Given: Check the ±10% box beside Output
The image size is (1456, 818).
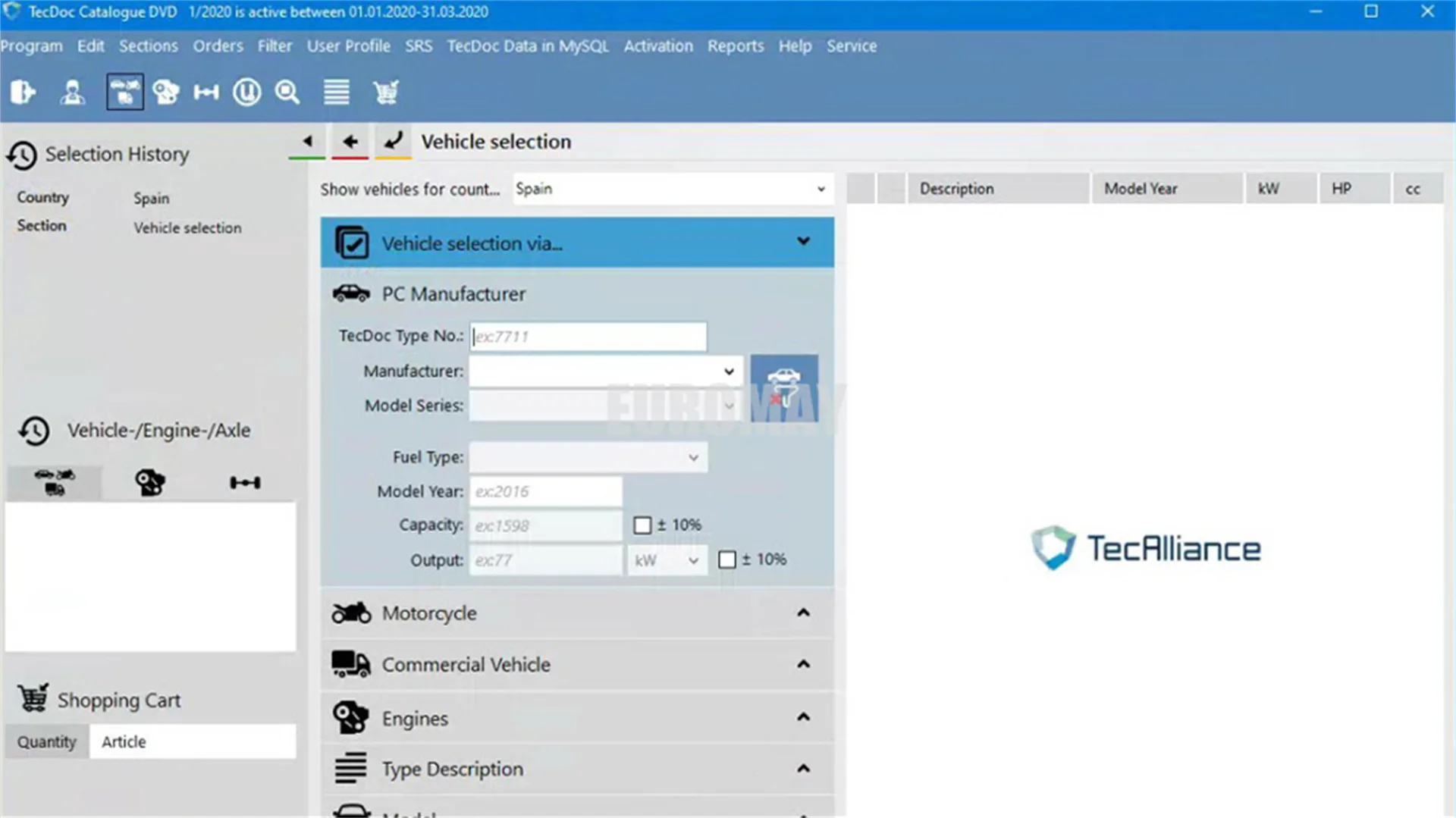Looking at the screenshot, I should 728,559.
